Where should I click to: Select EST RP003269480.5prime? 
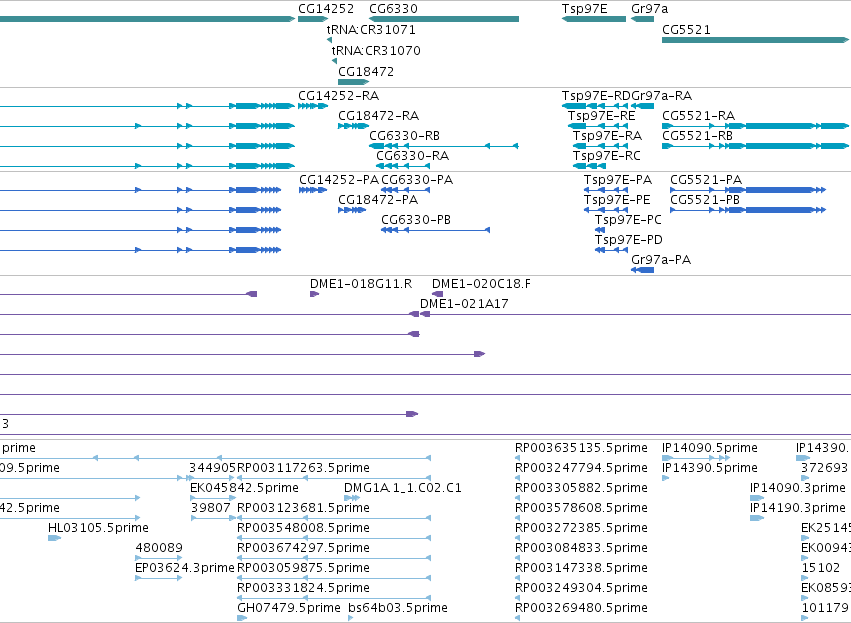coord(581,608)
